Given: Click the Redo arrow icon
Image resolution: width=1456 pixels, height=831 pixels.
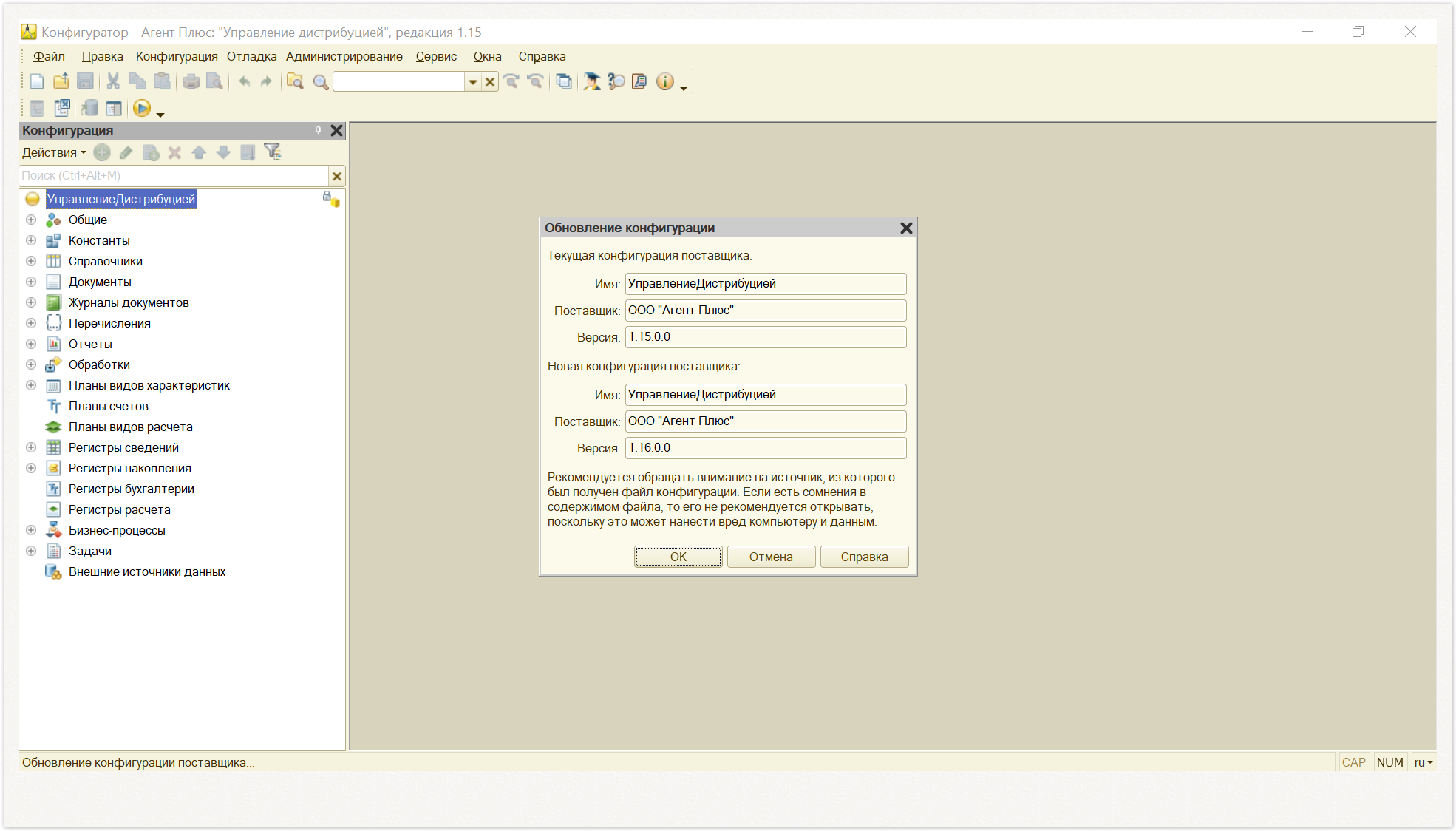Looking at the screenshot, I should pyautogui.click(x=266, y=82).
